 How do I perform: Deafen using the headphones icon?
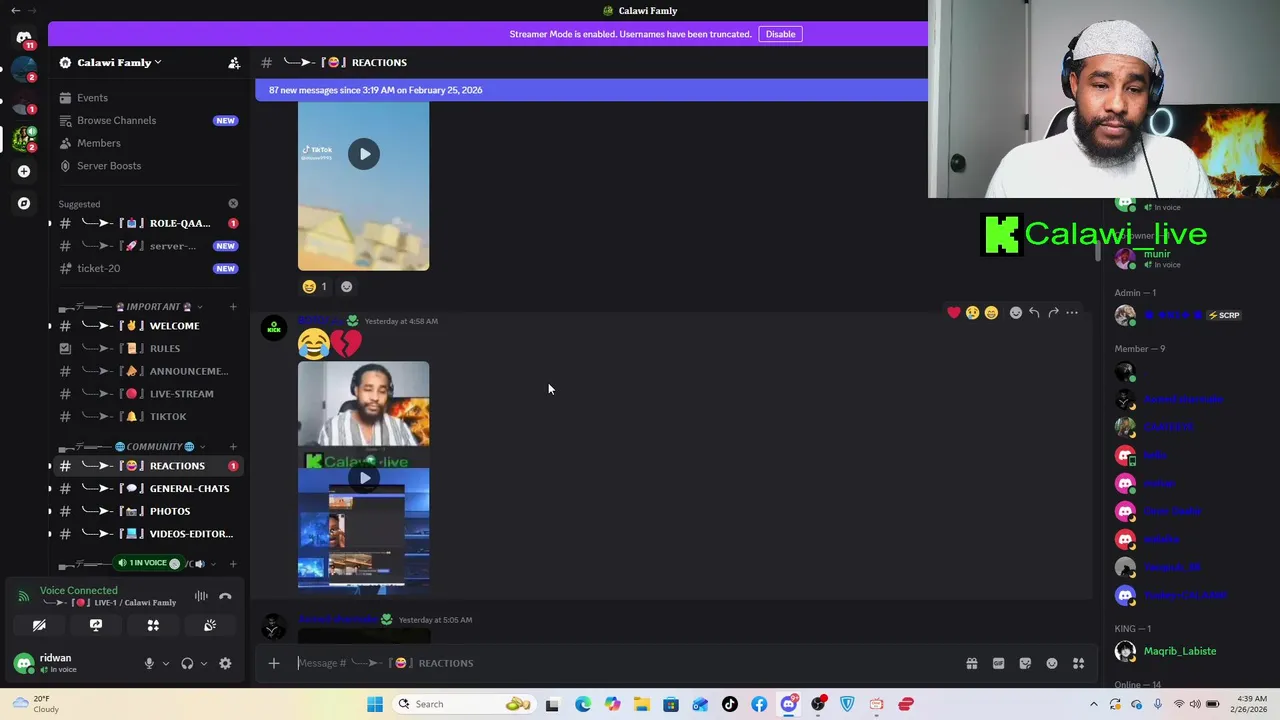[187, 663]
